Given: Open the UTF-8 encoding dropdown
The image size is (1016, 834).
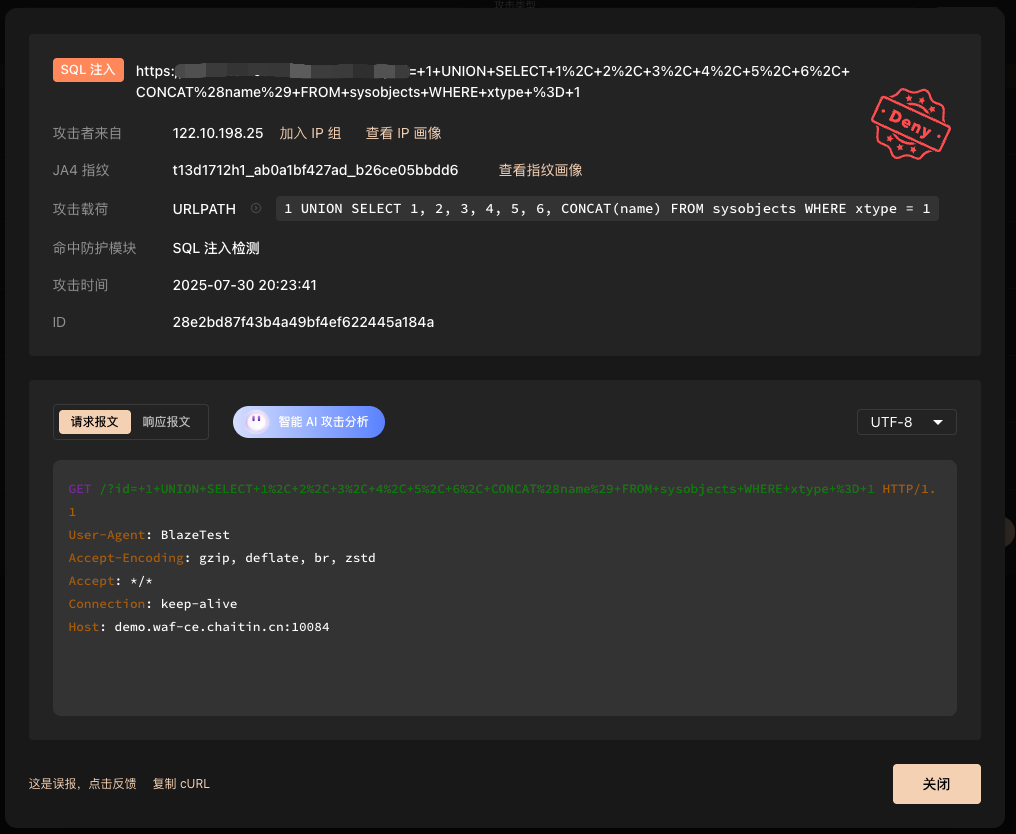Looking at the screenshot, I should (906, 422).
